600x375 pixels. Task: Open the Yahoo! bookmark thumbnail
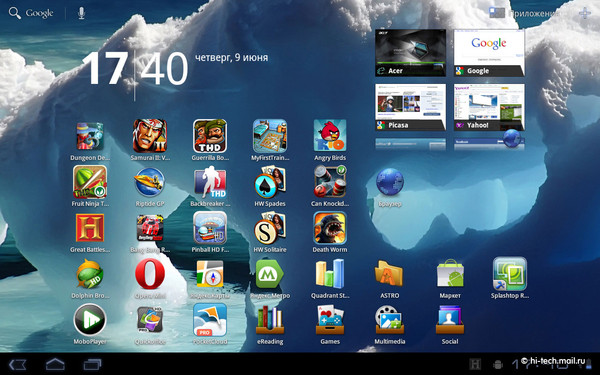[x=489, y=107]
